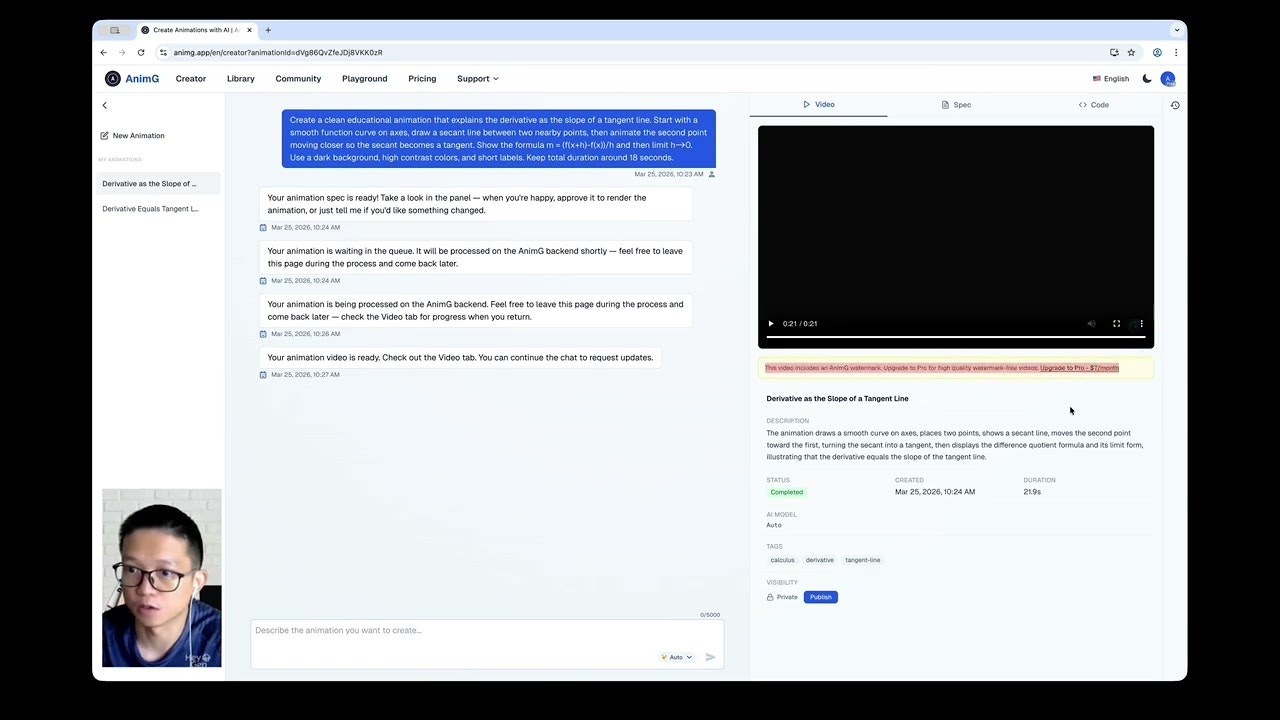The image size is (1280, 720).
Task: Open animation history clock icon
Action: [x=1175, y=105]
